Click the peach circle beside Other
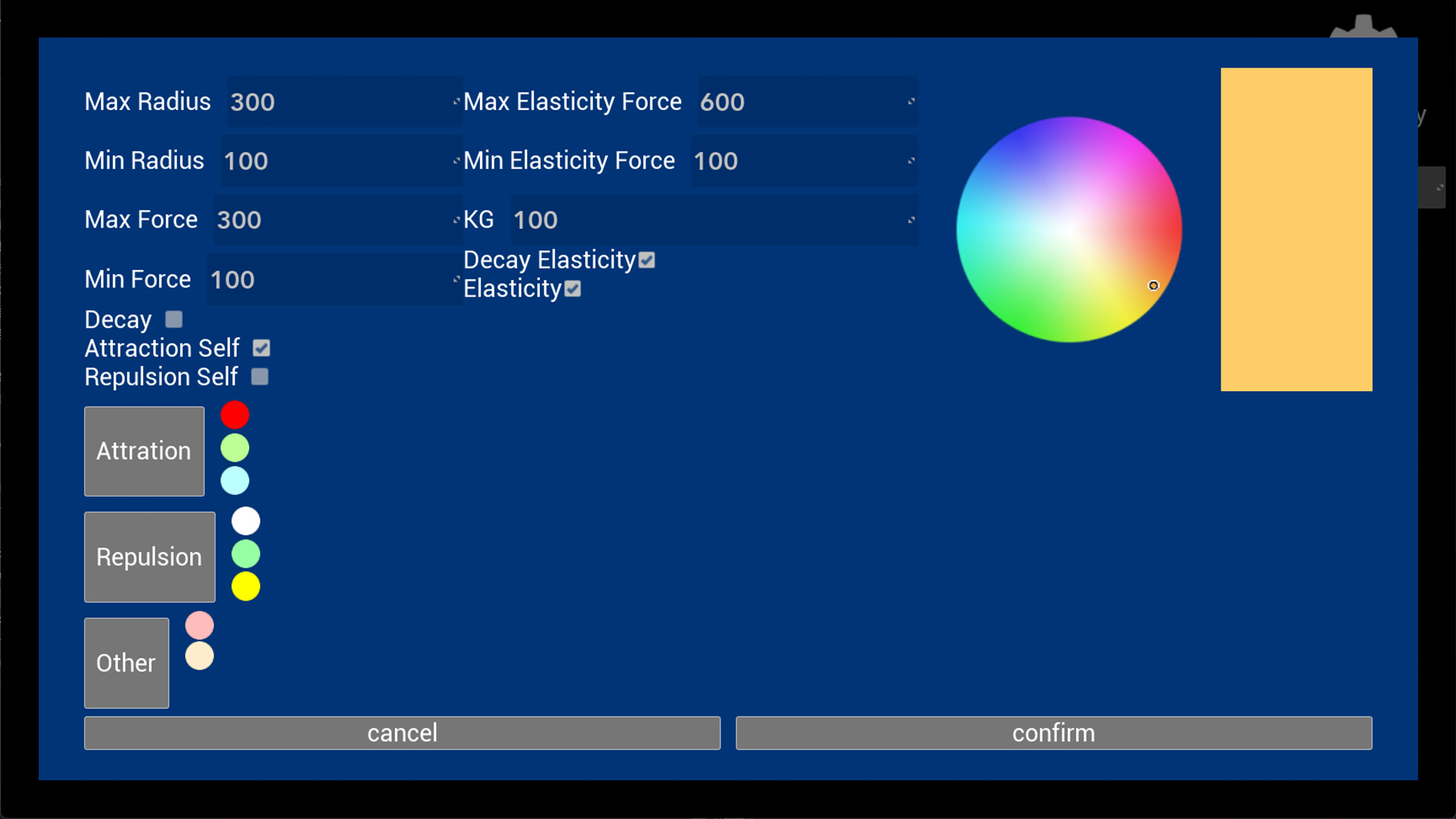The image size is (1456, 819). point(199,656)
